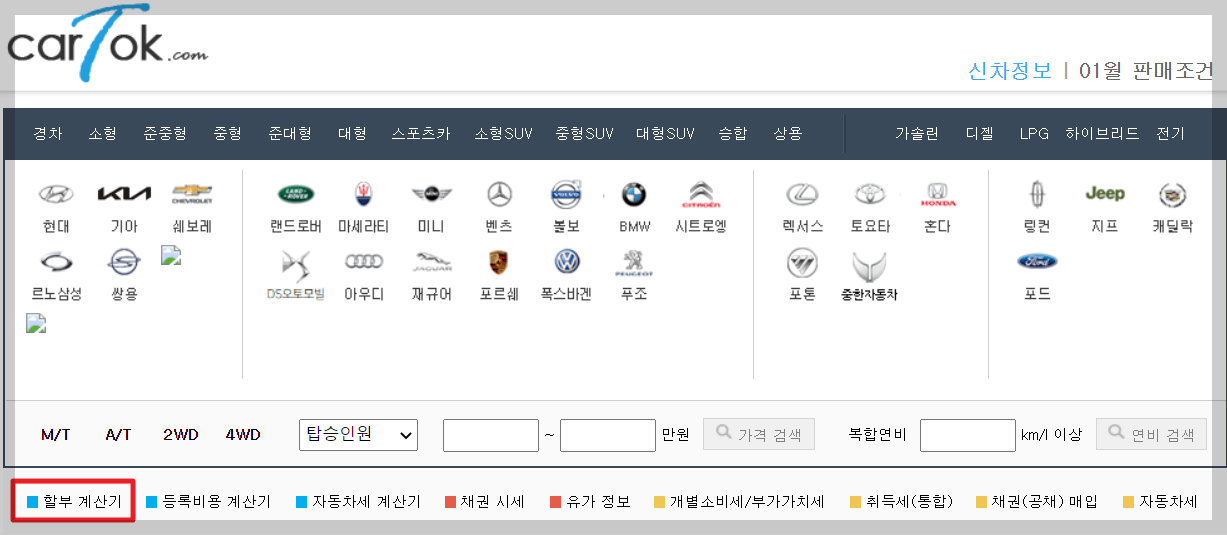Choose the 랜드로버 (Land Rover) logo
The height and width of the screenshot is (535, 1227).
point(296,194)
